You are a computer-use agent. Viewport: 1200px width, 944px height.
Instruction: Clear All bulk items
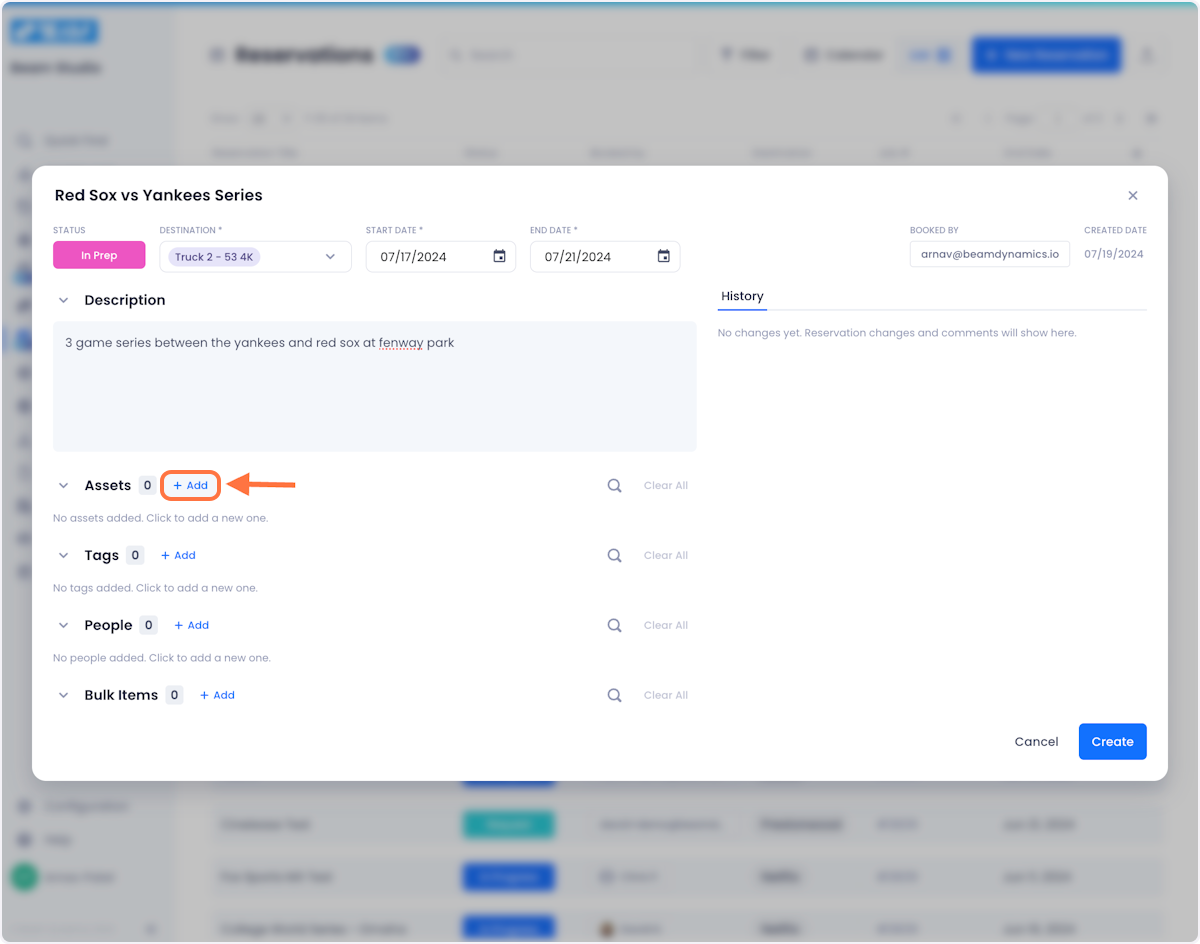pyautogui.click(x=666, y=696)
